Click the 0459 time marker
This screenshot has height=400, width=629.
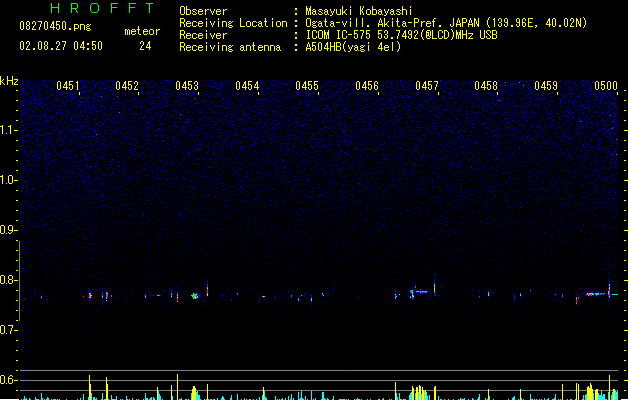pos(546,86)
